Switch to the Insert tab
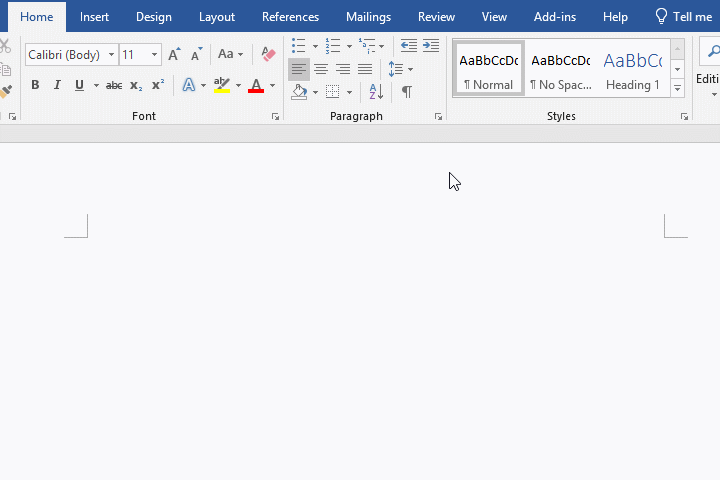This screenshot has width=720, height=480. tap(94, 17)
